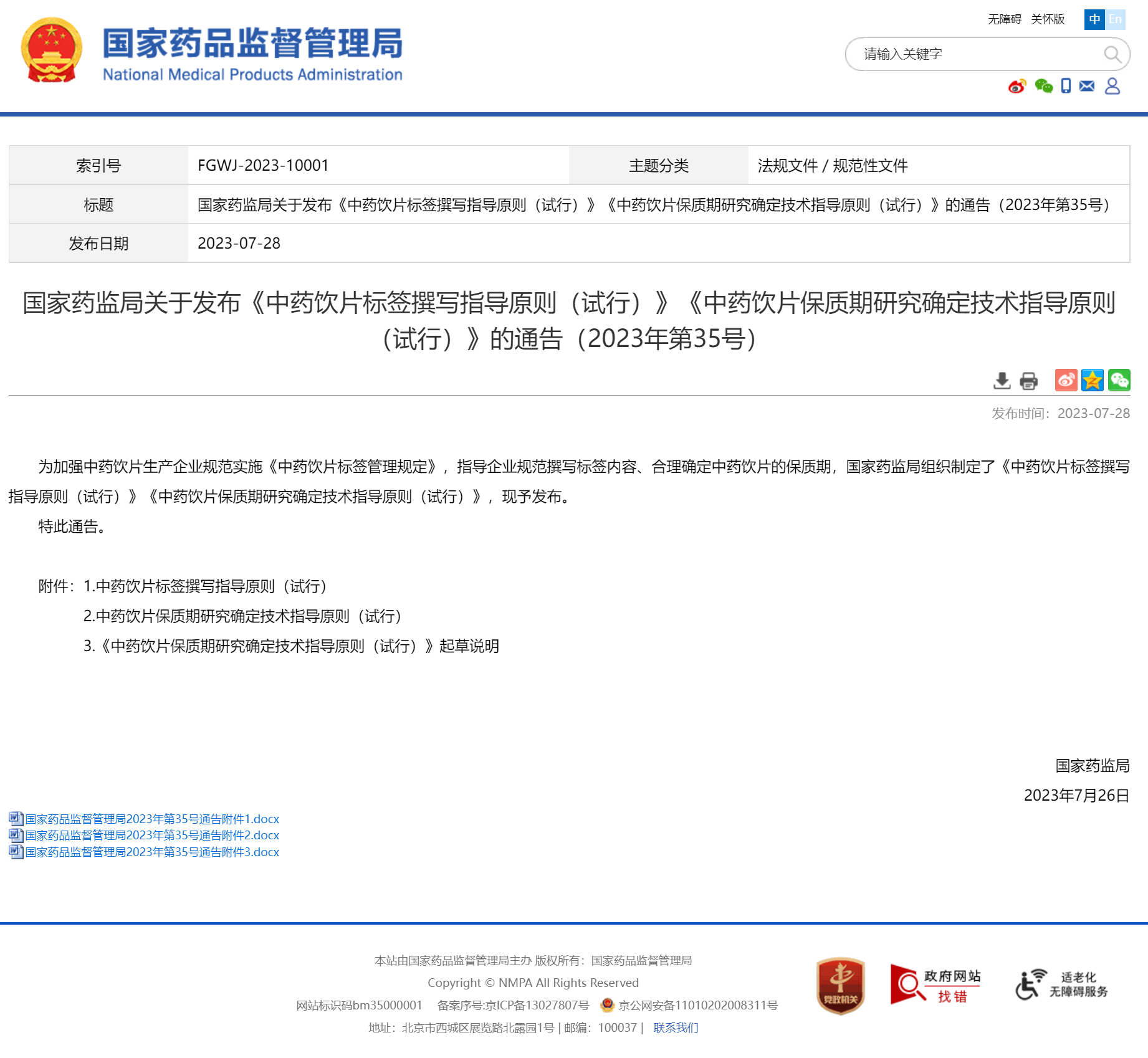Share to Qzone star icon
The image size is (1148, 1058).
1093,380
